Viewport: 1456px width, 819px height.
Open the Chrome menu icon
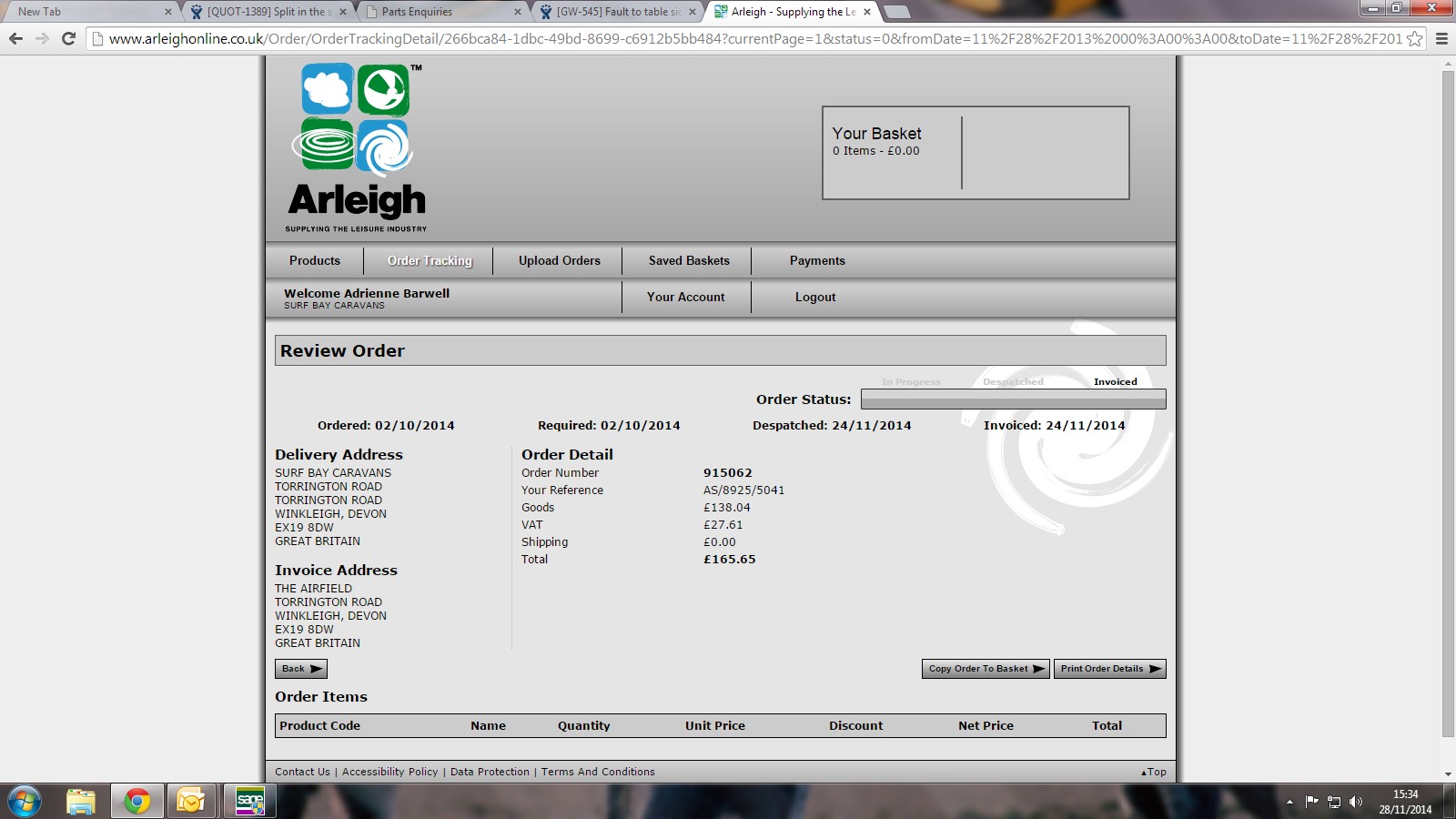click(1441, 38)
